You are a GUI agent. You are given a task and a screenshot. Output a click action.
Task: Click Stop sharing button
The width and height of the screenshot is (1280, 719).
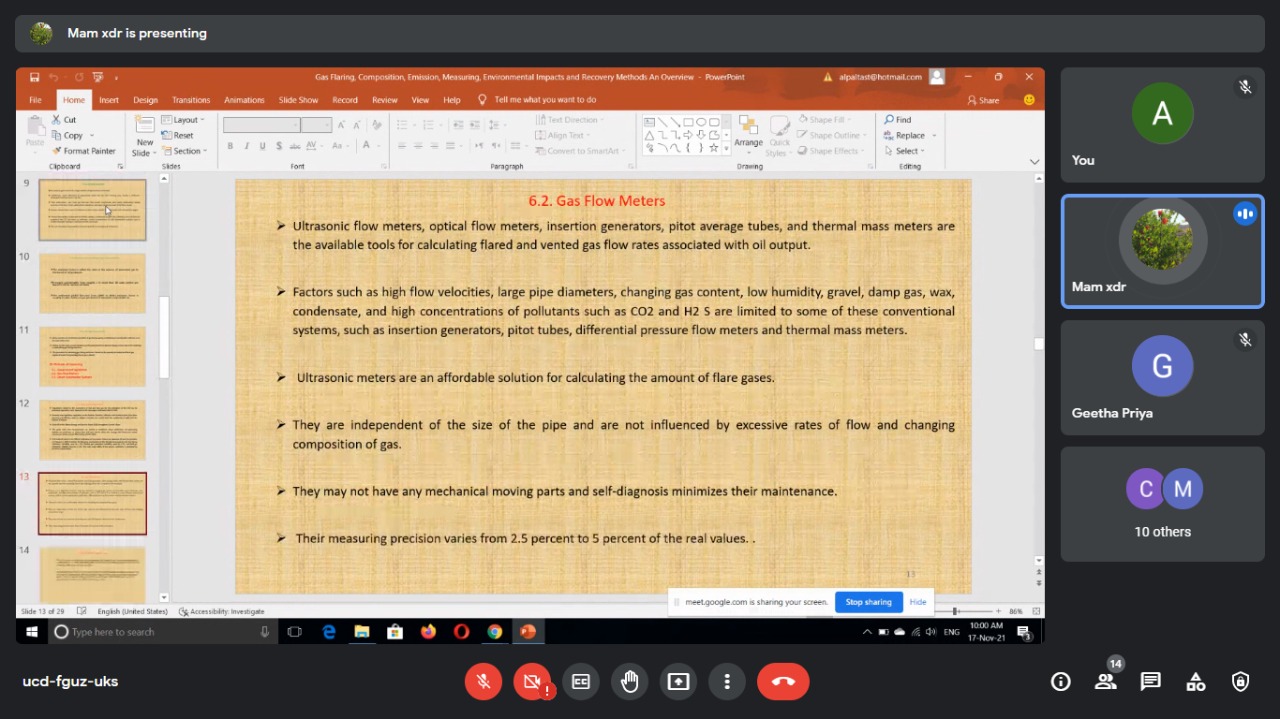point(868,602)
